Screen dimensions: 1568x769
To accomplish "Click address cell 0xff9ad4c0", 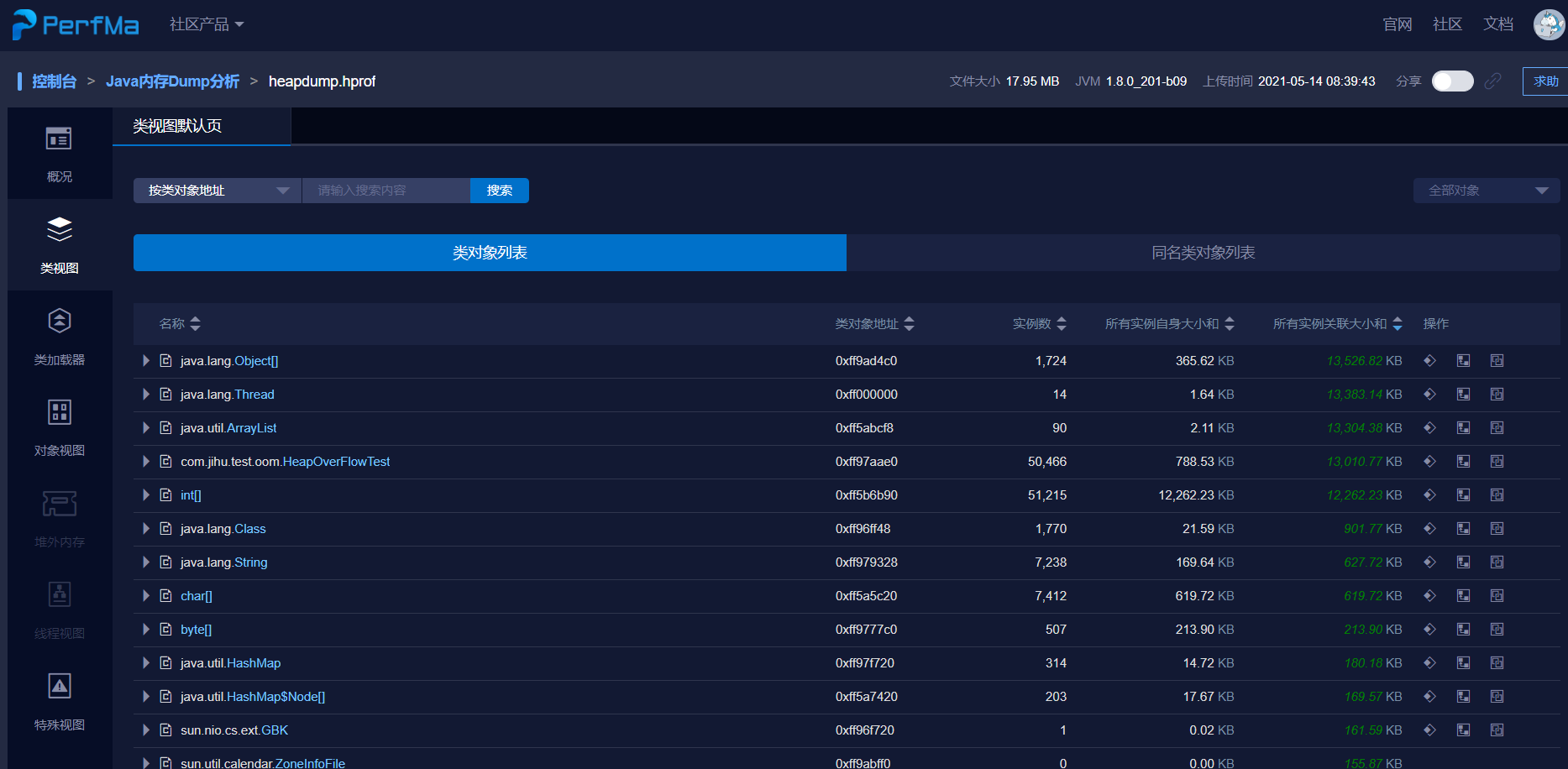I will (866, 361).
